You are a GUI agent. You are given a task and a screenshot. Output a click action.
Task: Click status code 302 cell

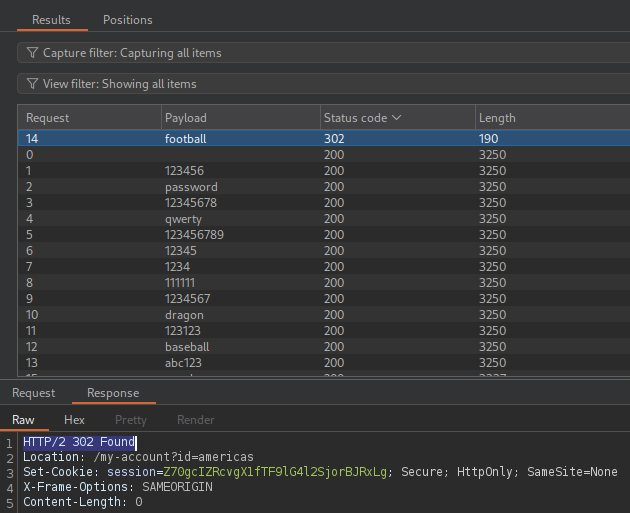coord(334,139)
